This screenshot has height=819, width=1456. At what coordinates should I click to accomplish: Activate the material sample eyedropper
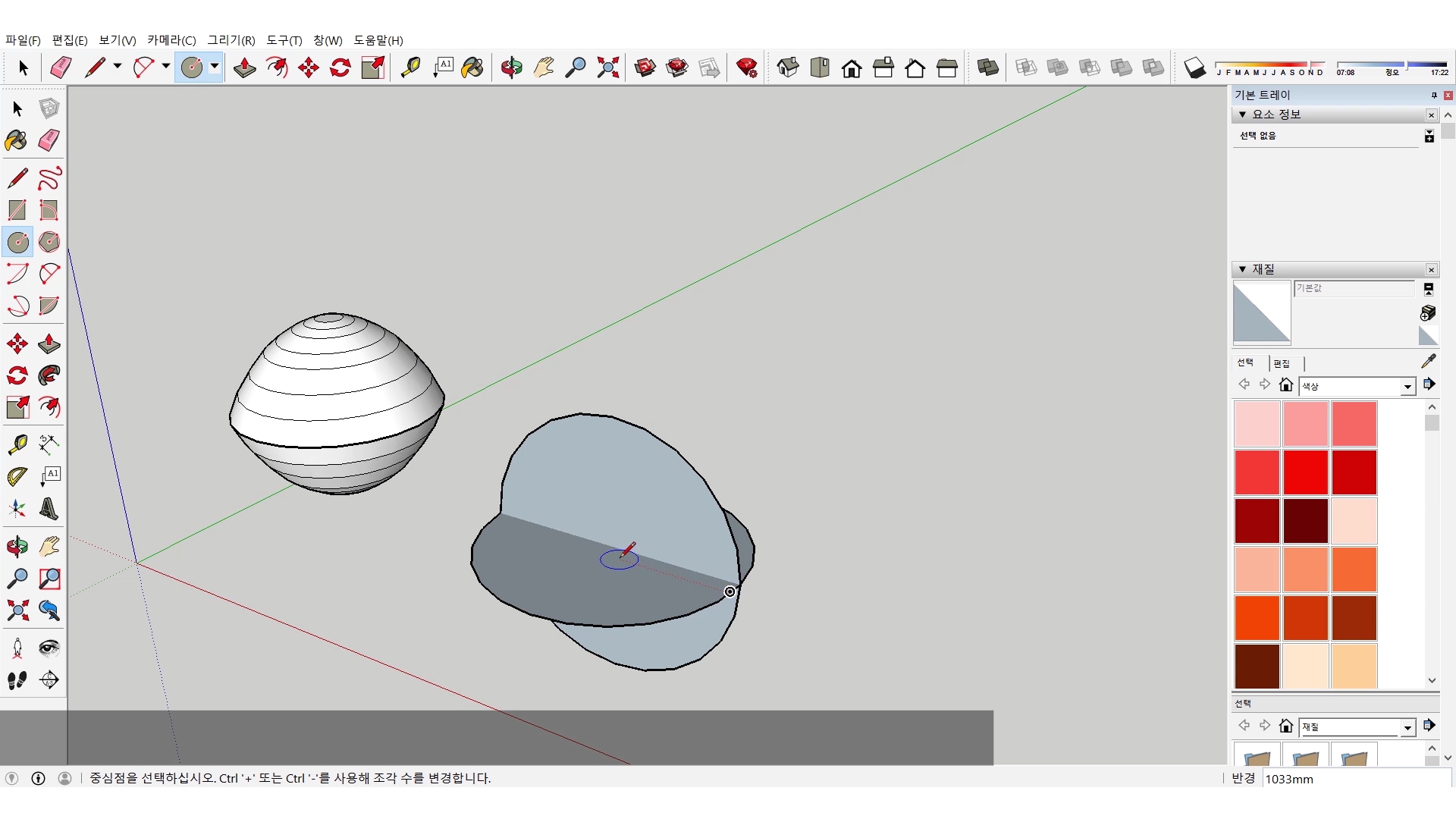1428,362
